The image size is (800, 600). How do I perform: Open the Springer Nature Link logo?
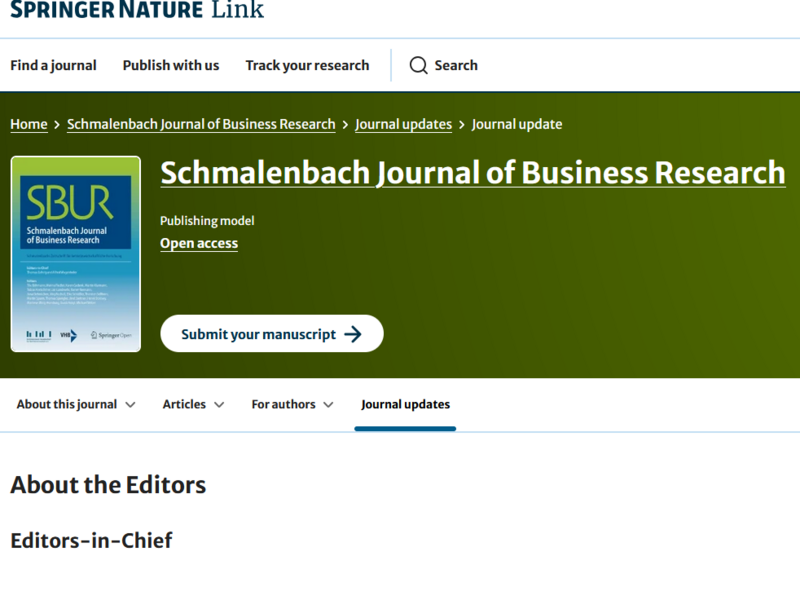[137, 10]
